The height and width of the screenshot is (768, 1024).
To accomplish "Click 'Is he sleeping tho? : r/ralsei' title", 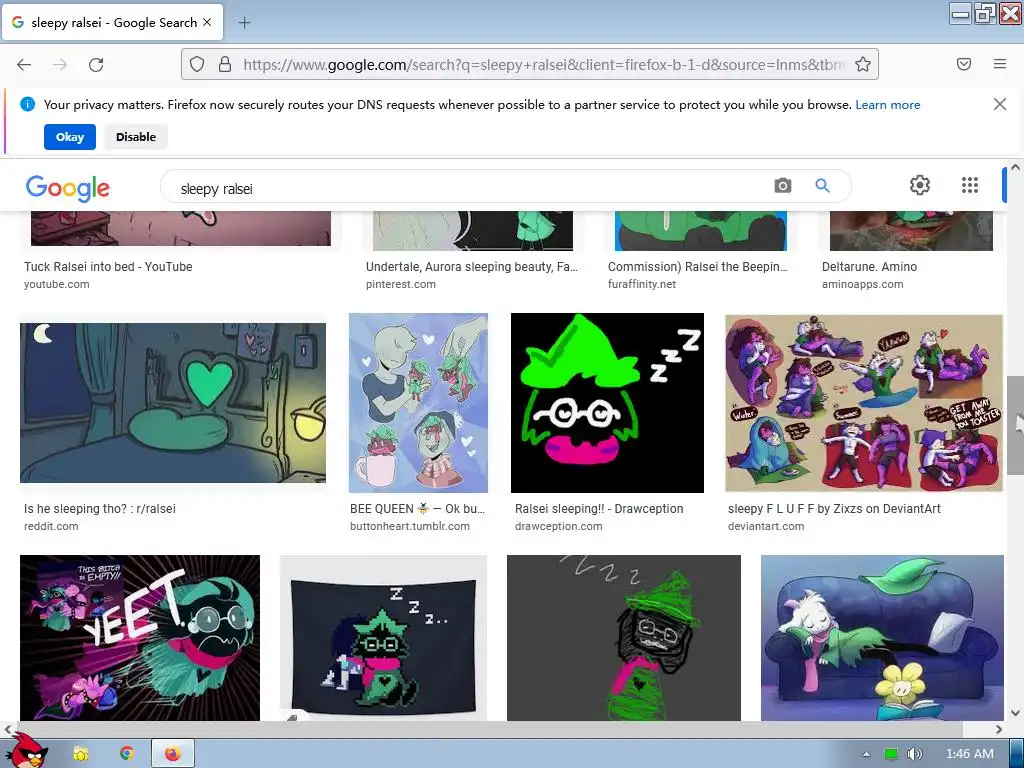I will tap(100, 509).
